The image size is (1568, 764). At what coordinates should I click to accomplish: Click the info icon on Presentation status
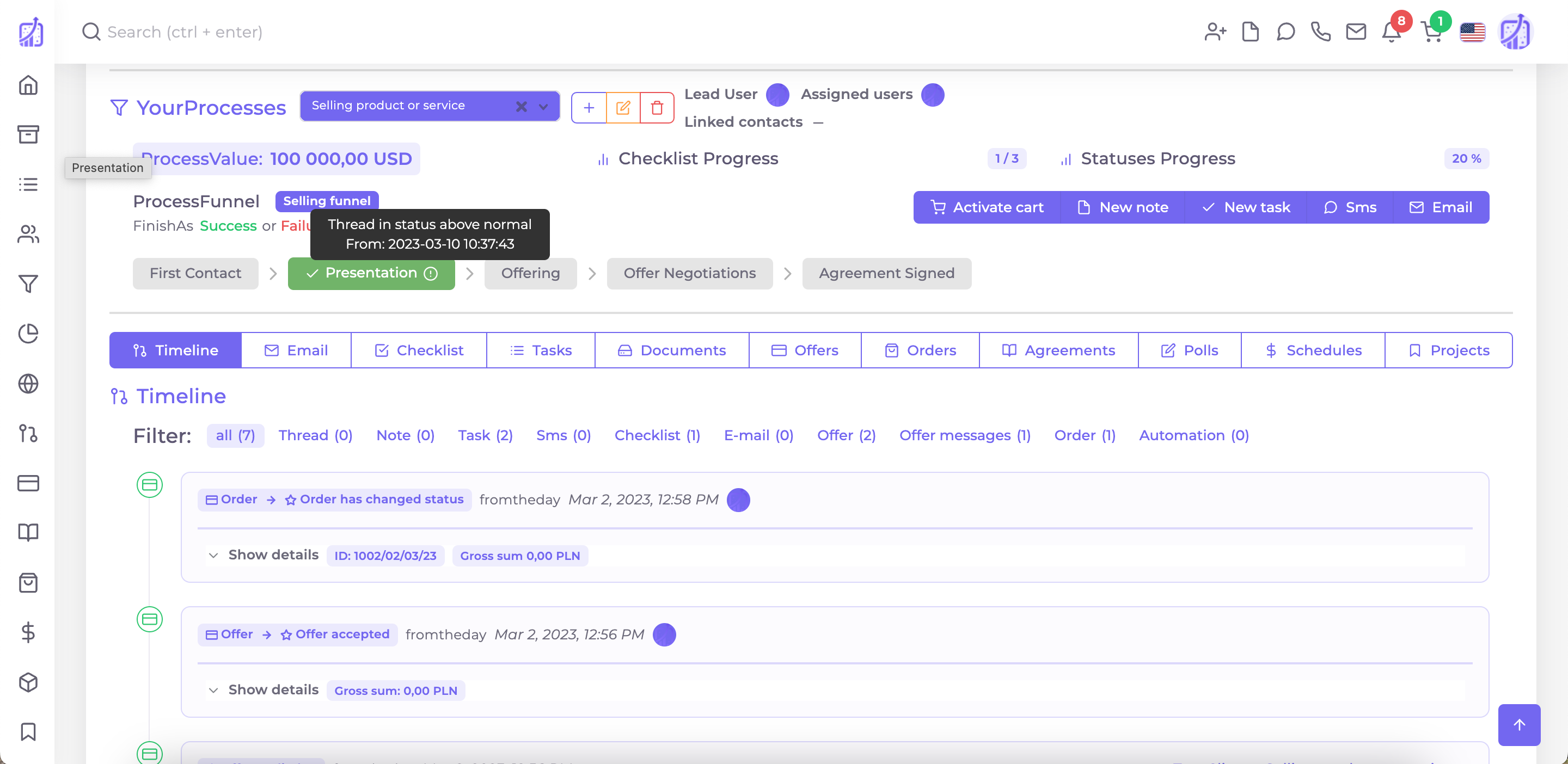431,274
